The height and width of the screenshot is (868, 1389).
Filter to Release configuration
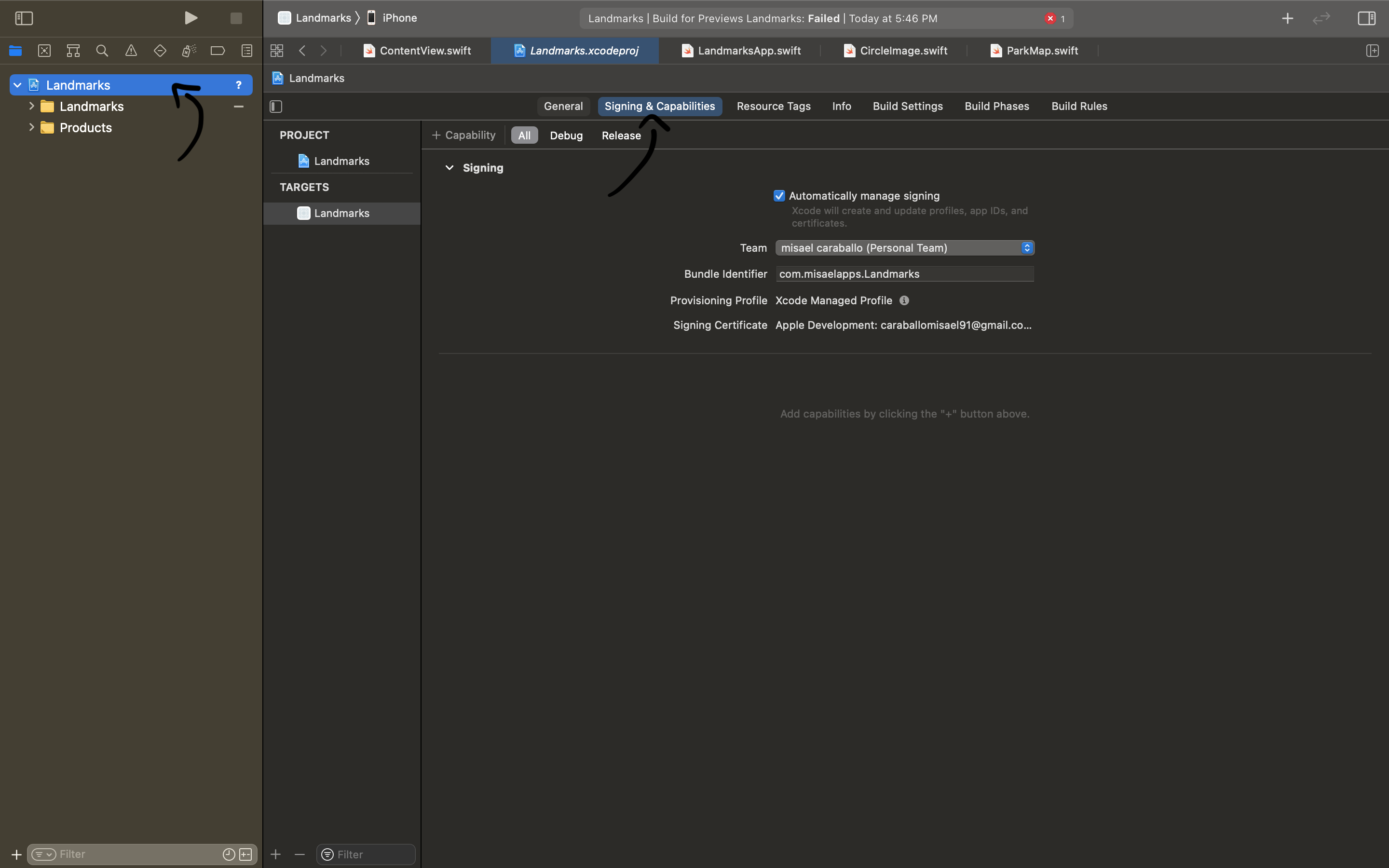click(x=621, y=136)
